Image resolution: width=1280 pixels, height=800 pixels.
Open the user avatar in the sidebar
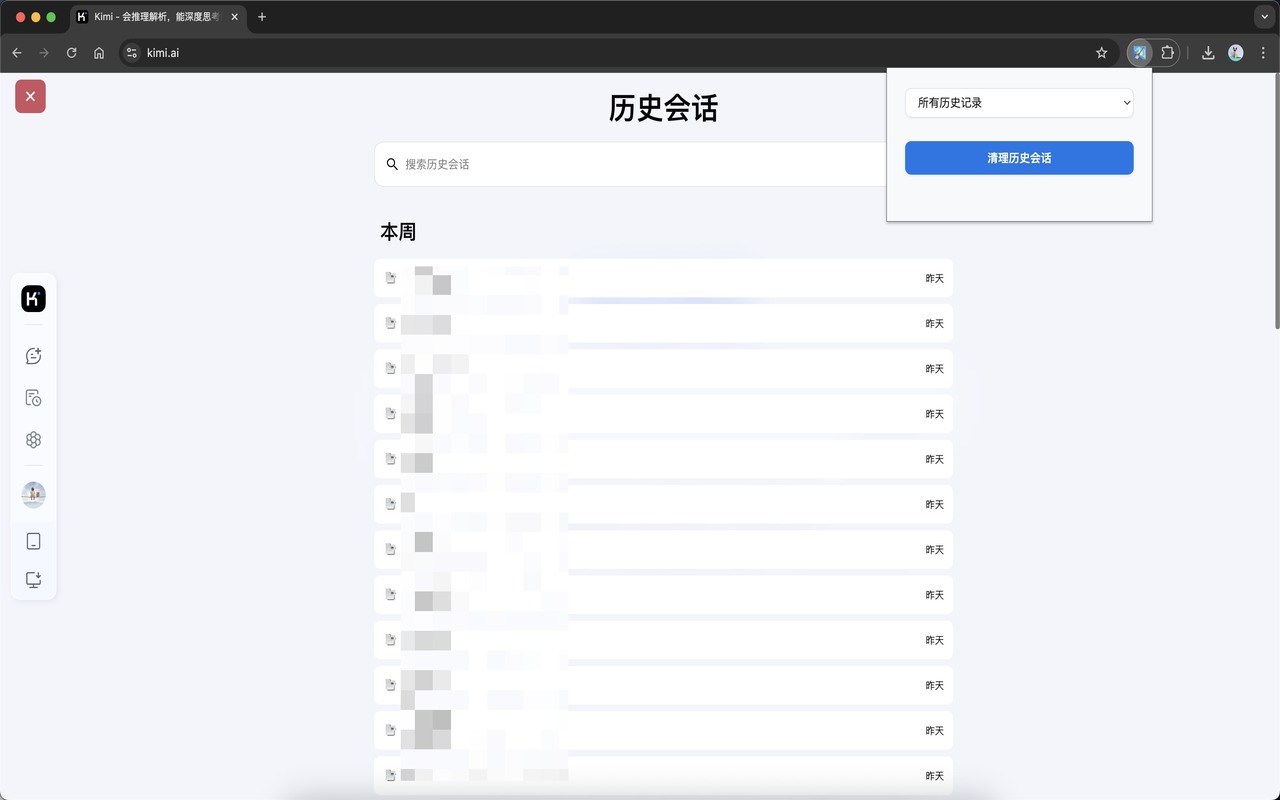(x=33, y=494)
